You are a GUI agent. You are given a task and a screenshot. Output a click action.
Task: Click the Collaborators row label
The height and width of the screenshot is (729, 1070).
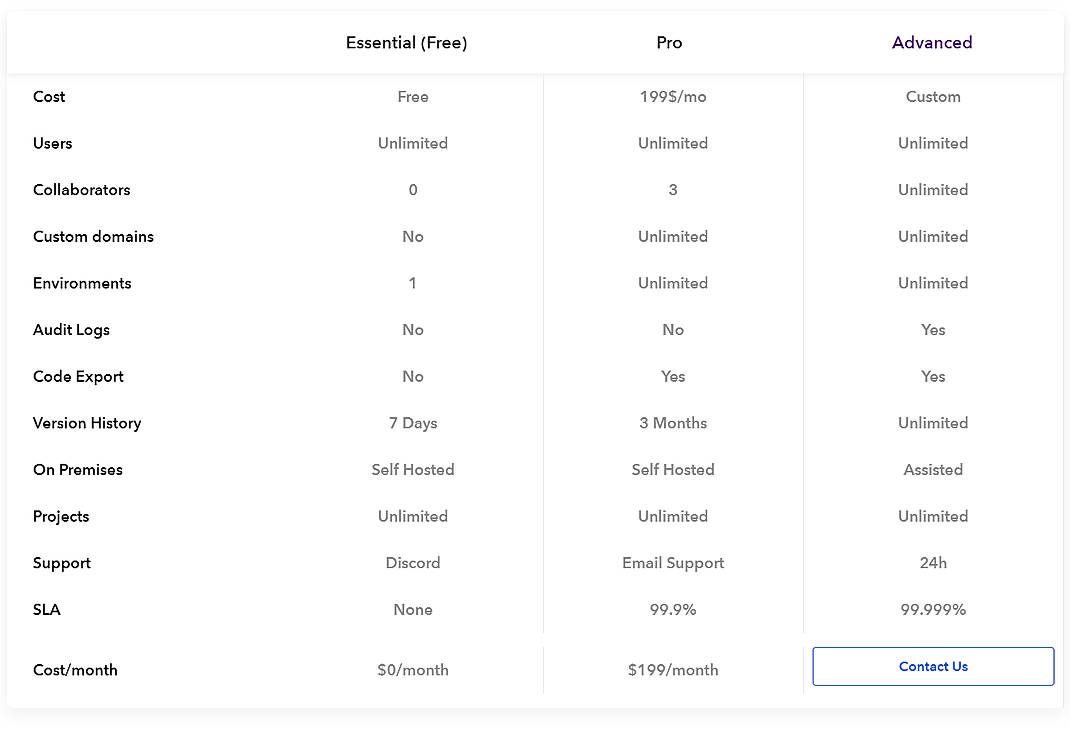coord(81,190)
